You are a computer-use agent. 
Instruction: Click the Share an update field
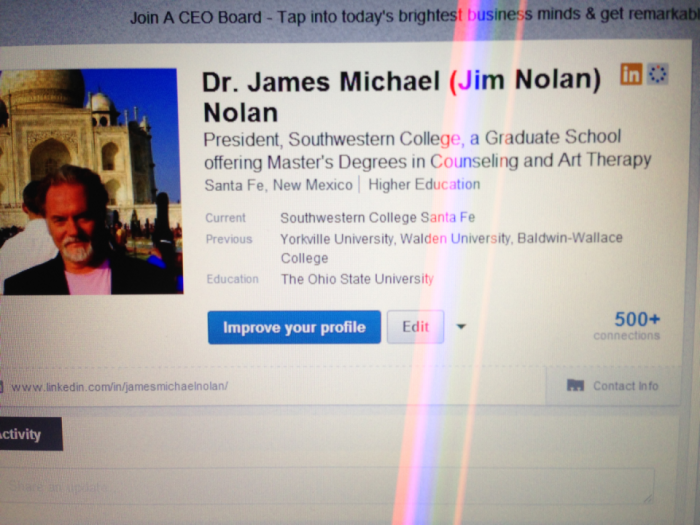point(328,486)
